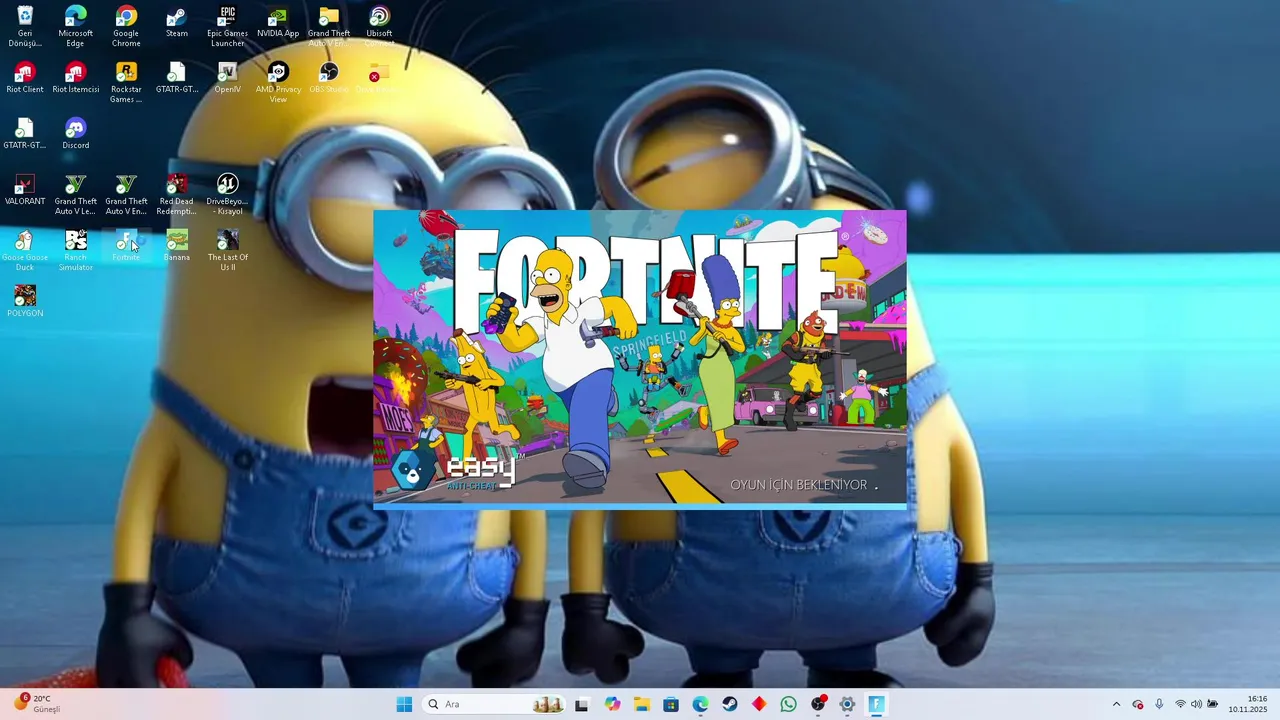Open WhatsApp from the taskbar
The width and height of the screenshot is (1280, 720).
(x=788, y=704)
